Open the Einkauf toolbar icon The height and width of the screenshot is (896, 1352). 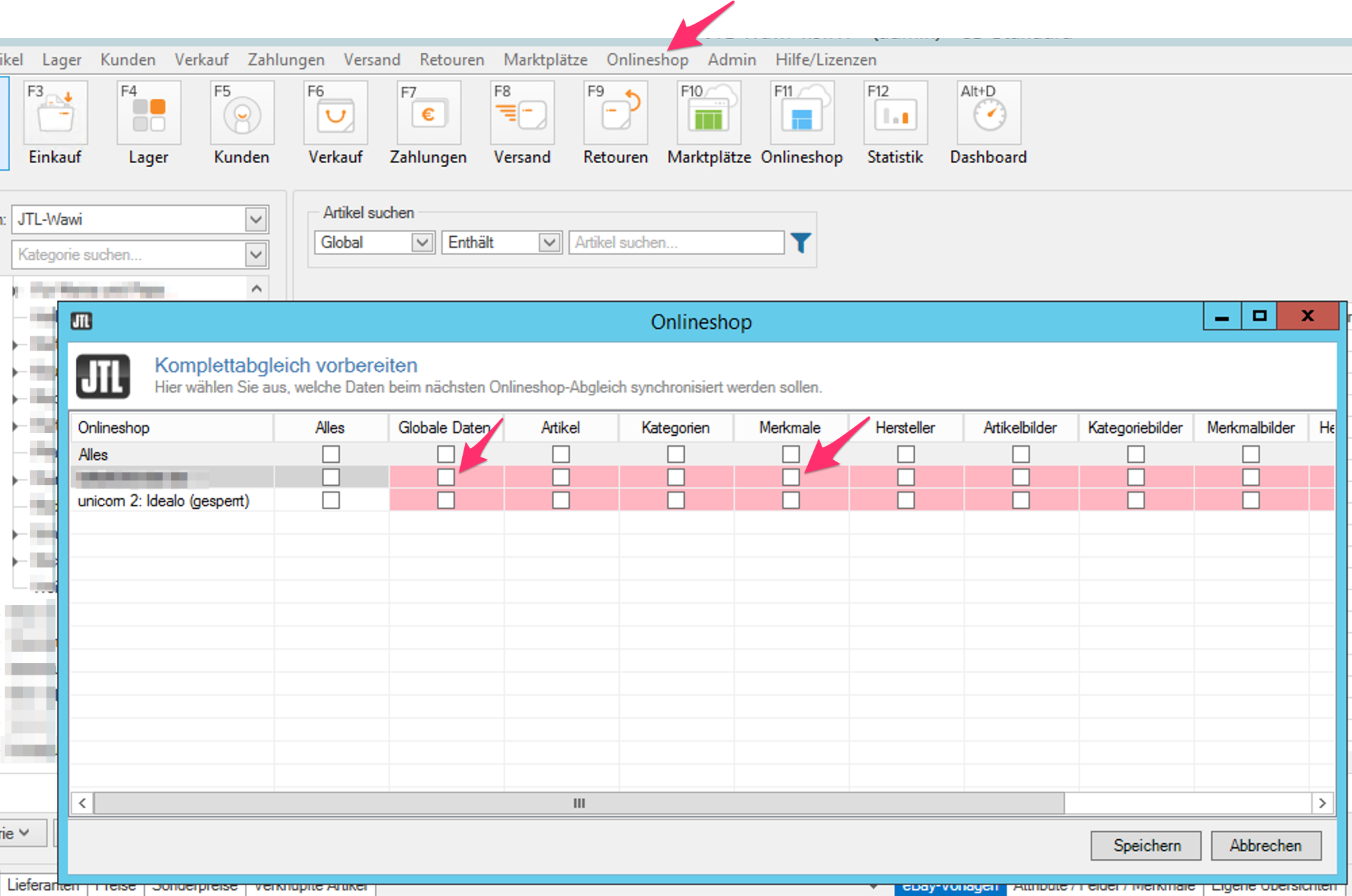[x=55, y=113]
